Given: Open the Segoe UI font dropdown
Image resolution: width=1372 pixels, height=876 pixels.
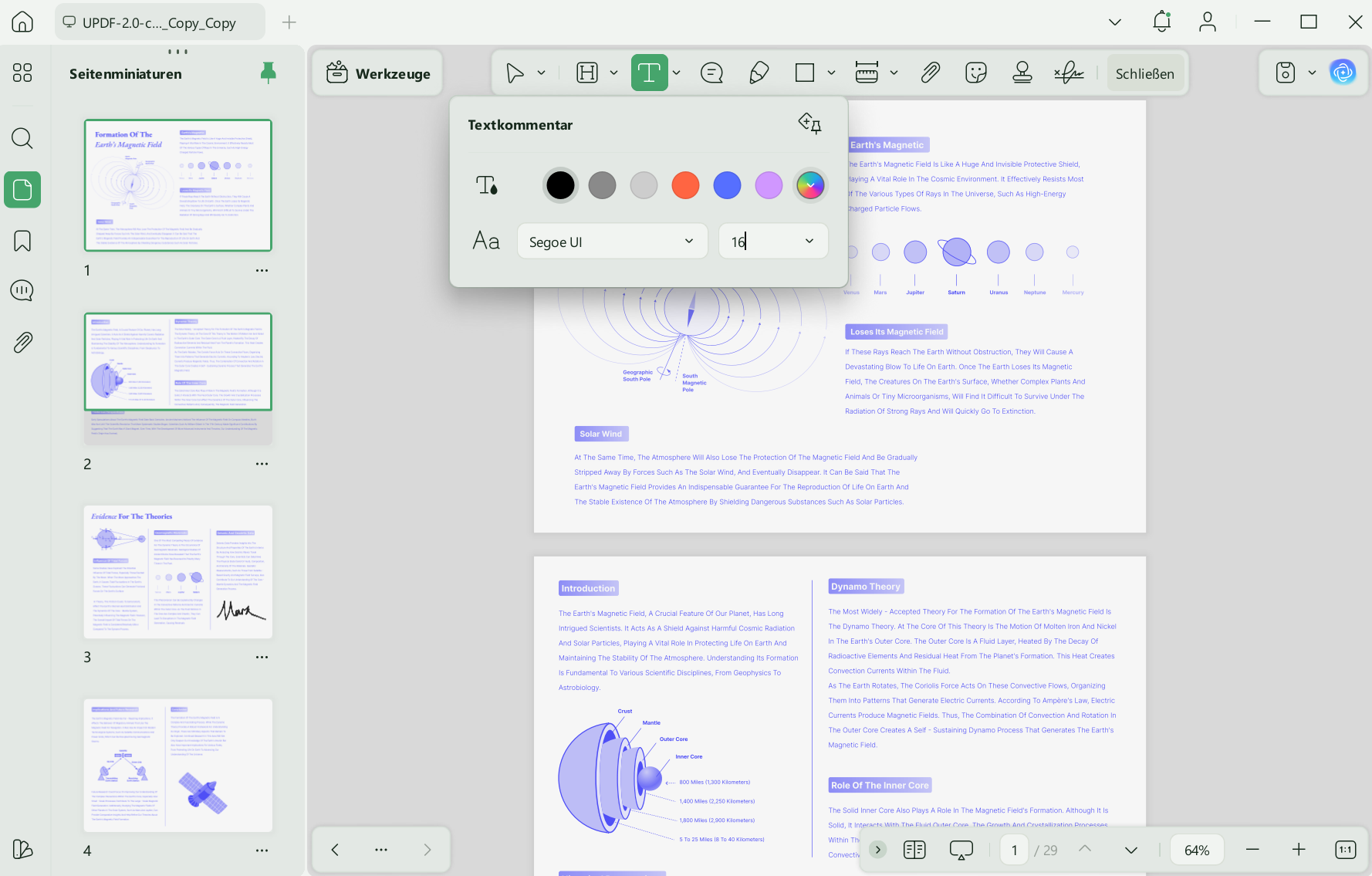Looking at the screenshot, I should (x=612, y=242).
